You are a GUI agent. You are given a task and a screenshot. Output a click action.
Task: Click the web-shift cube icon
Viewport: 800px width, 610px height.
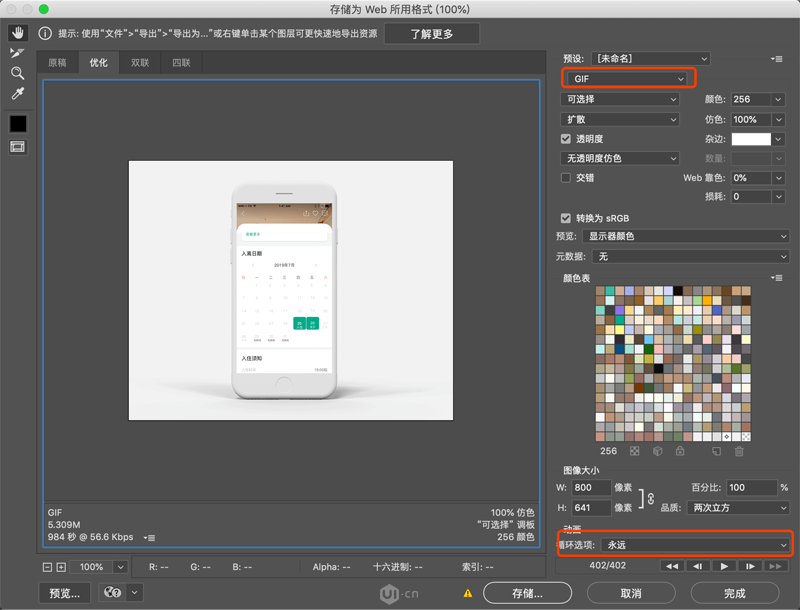(657, 451)
